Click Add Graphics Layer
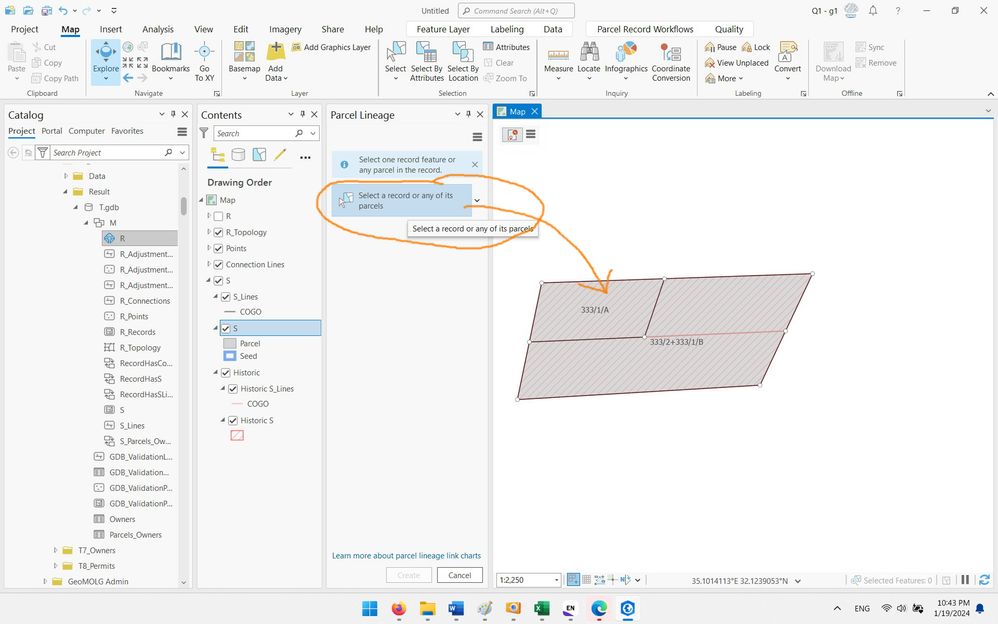 [x=331, y=47]
